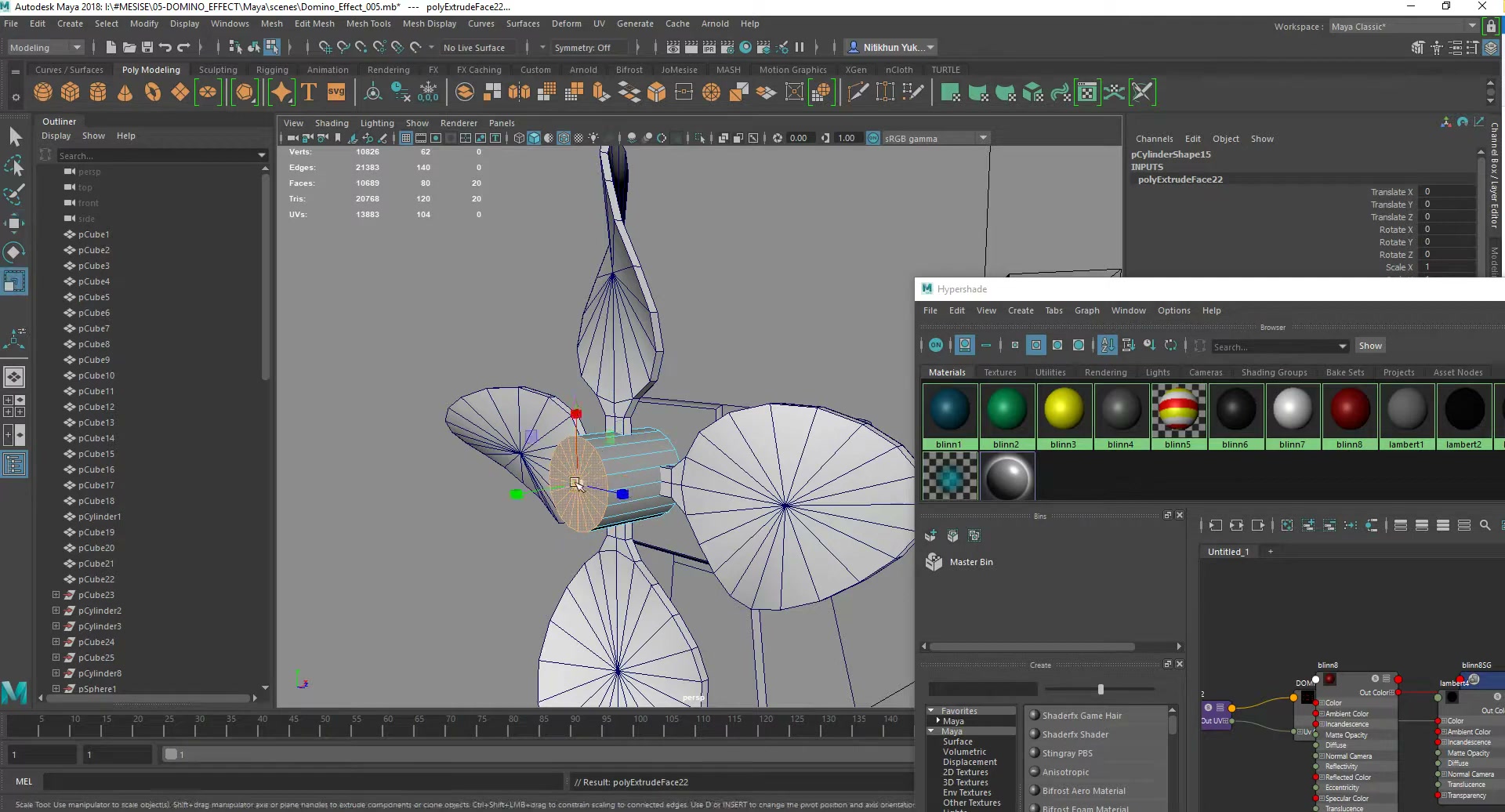
Task: Click the Show button in Hypershade
Action: pos(1370,346)
